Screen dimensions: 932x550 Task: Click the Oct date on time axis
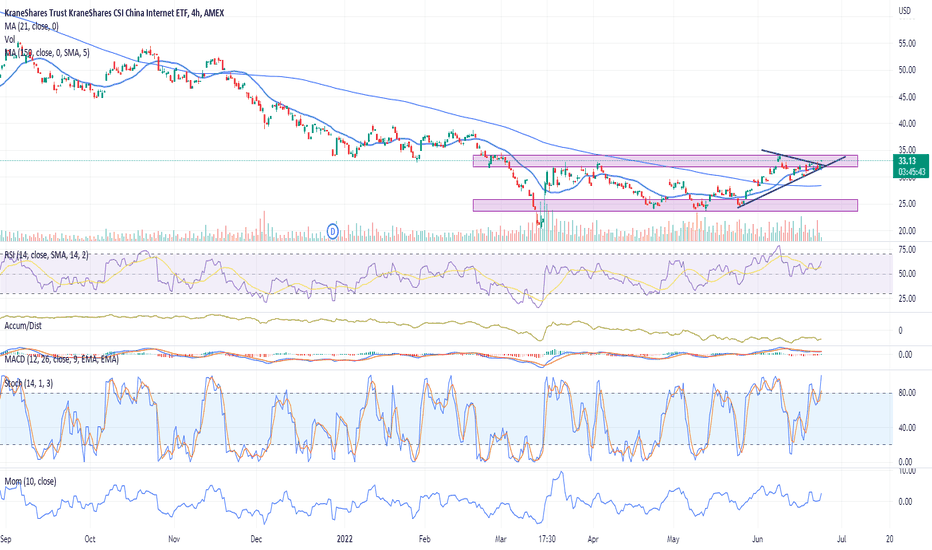click(x=90, y=539)
